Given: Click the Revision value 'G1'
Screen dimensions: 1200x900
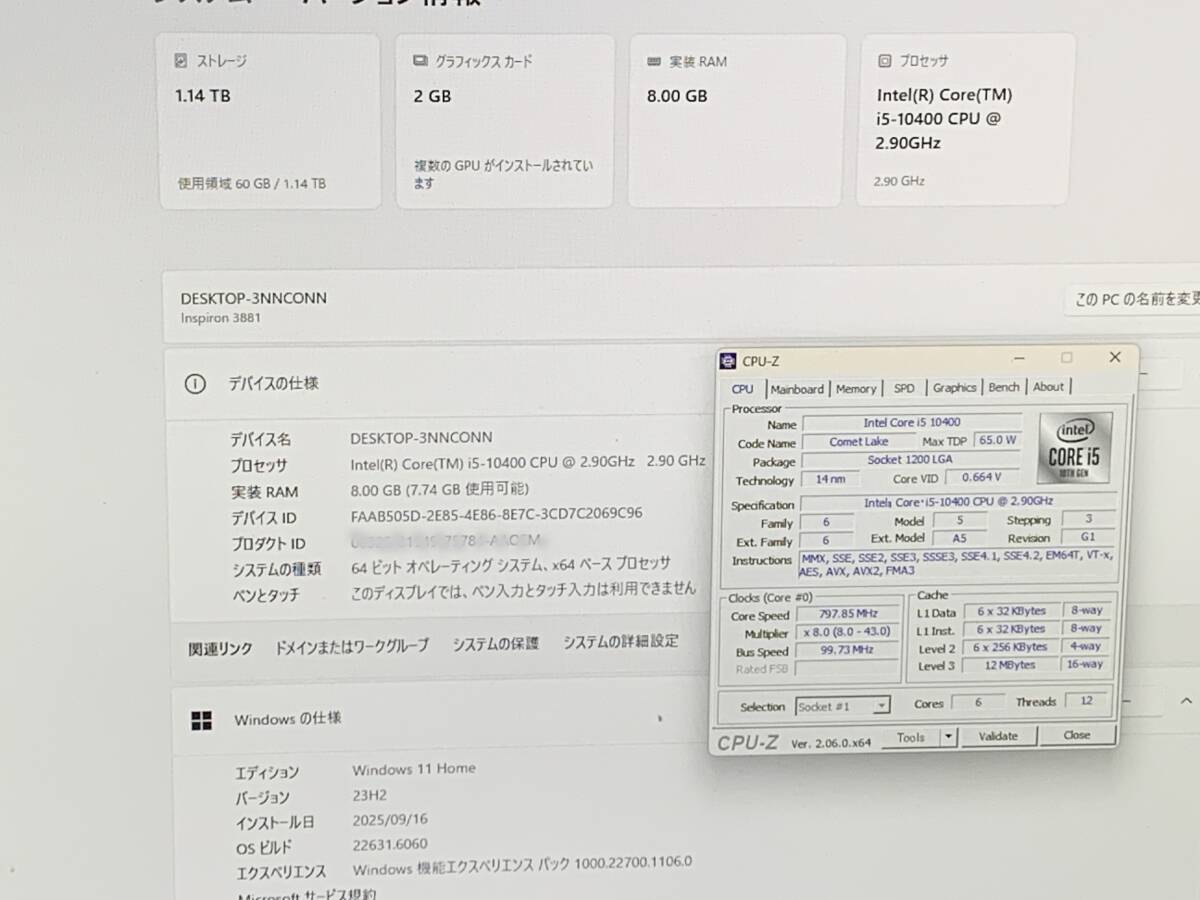Looking at the screenshot, I should [1088, 537].
